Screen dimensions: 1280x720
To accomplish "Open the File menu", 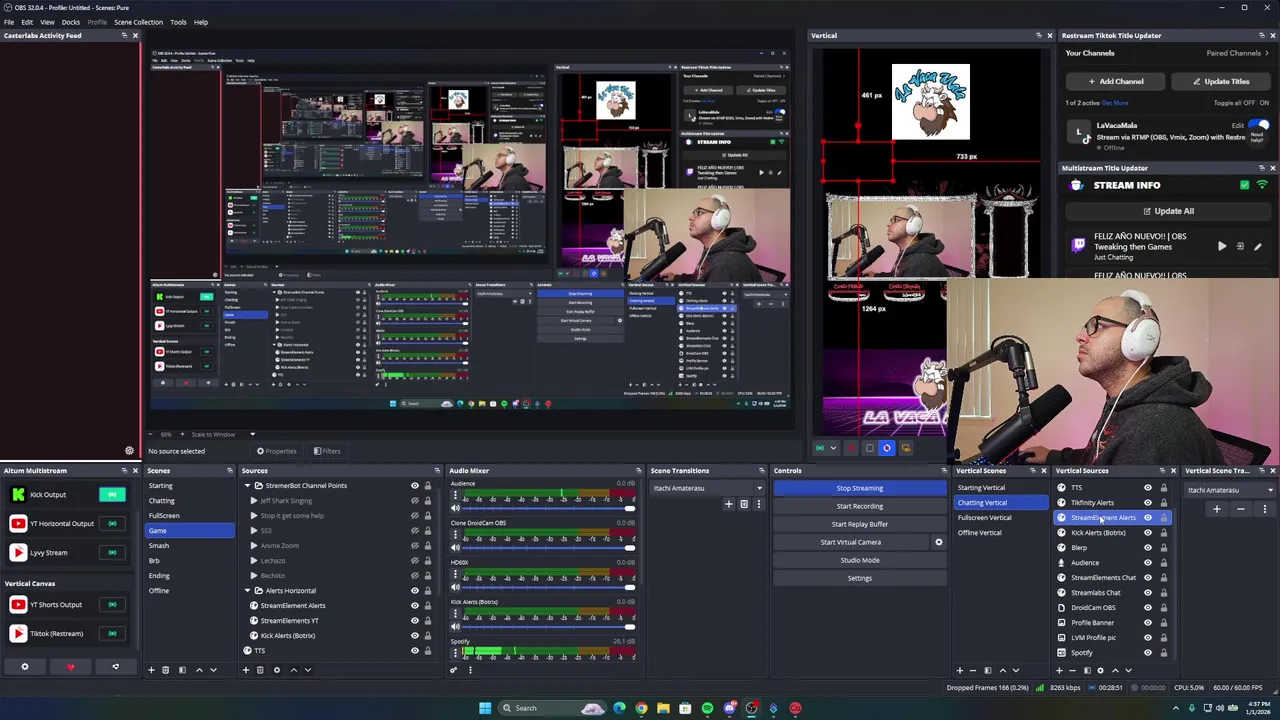I will click(9, 22).
